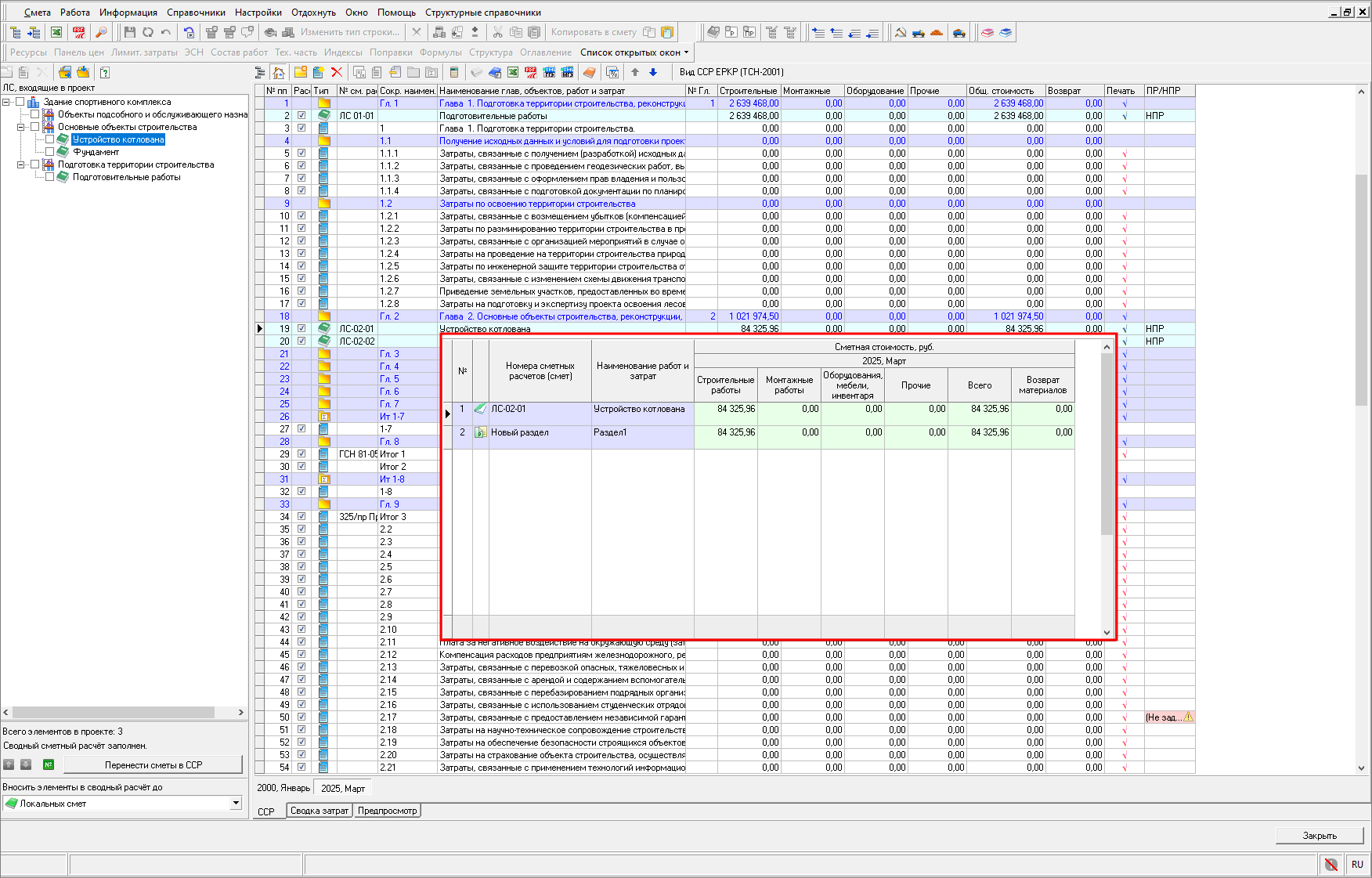Click the magnifying glass search icon
This screenshot has width=1372, height=878.
[x=100, y=32]
